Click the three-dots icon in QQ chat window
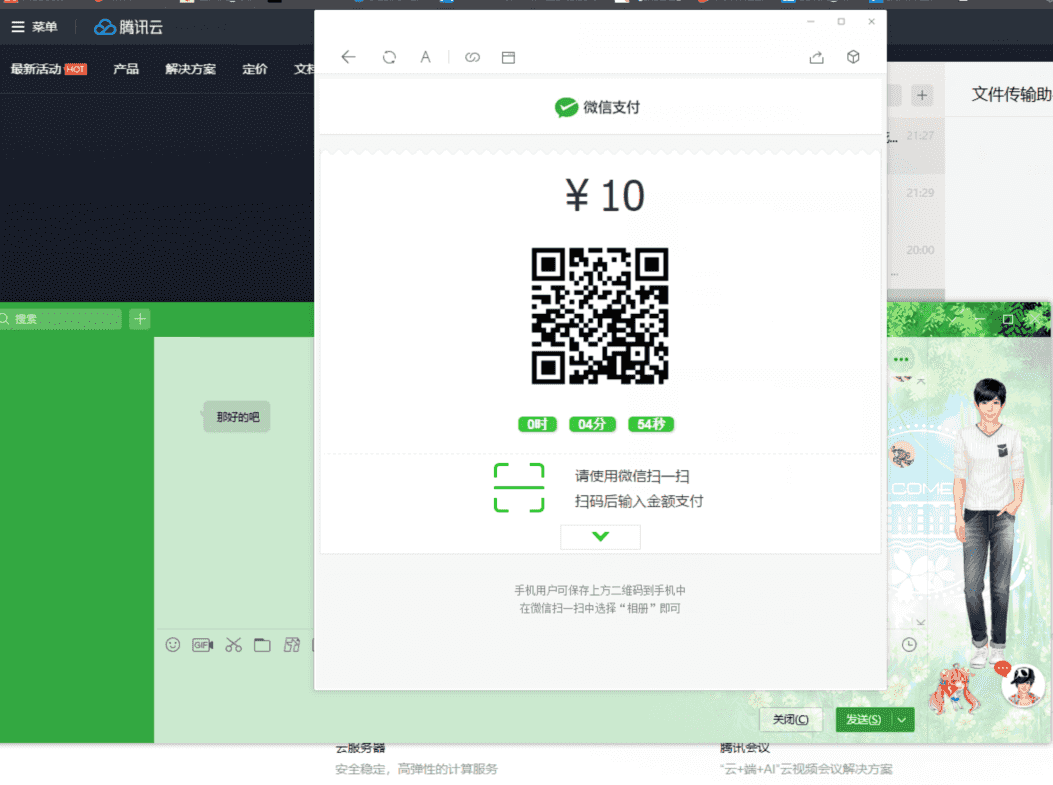 (x=901, y=359)
